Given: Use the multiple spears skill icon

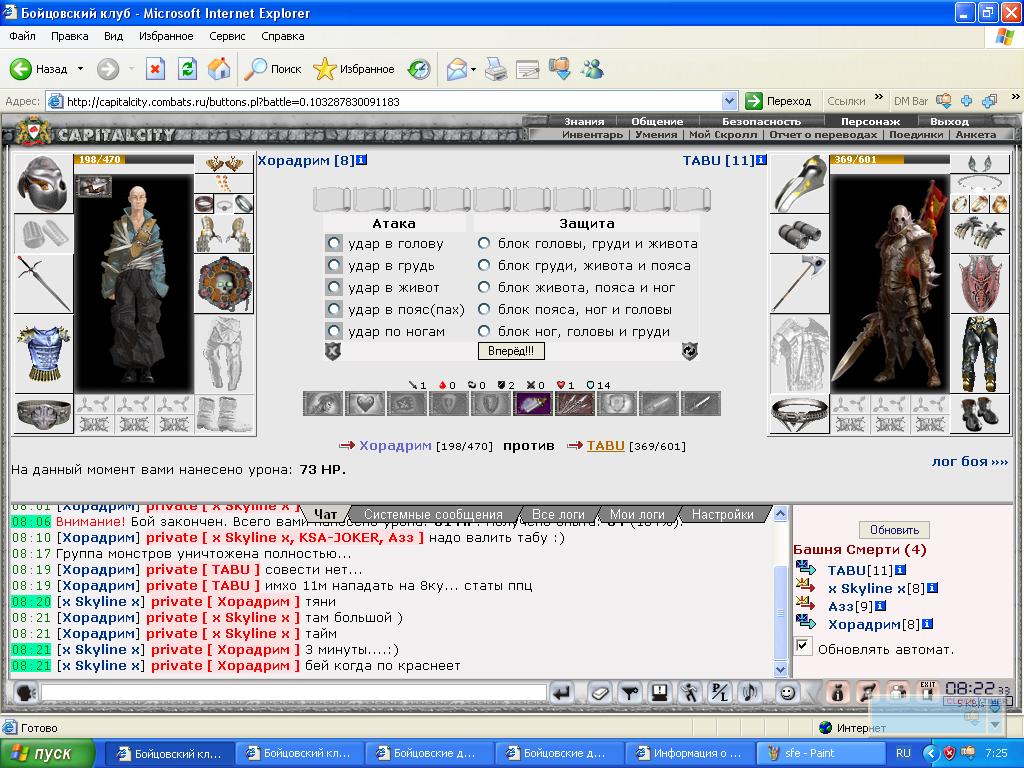Looking at the screenshot, I should coord(575,404).
